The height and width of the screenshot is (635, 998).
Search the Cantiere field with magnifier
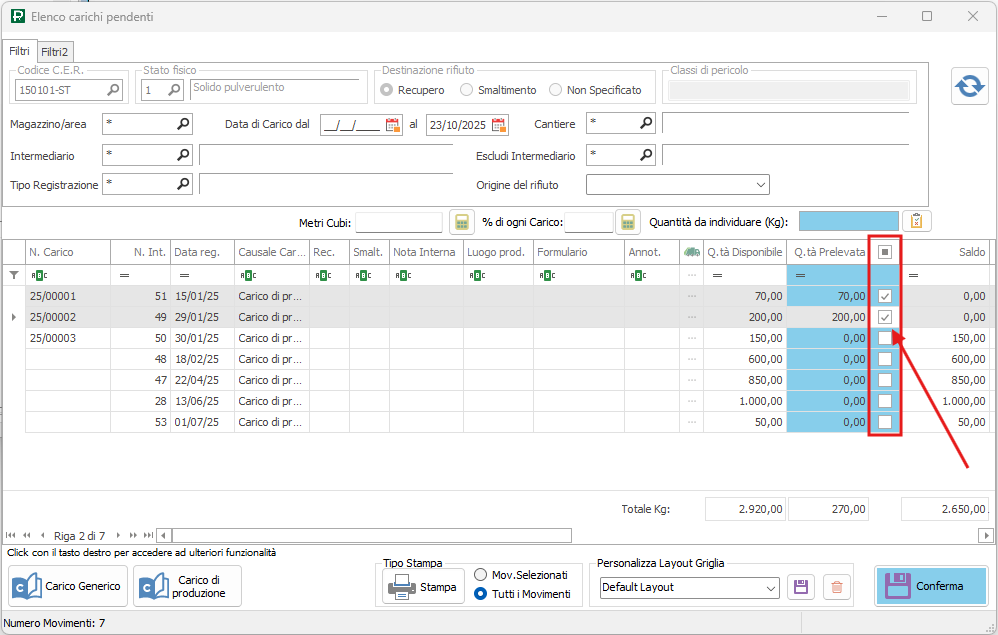(x=646, y=124)
